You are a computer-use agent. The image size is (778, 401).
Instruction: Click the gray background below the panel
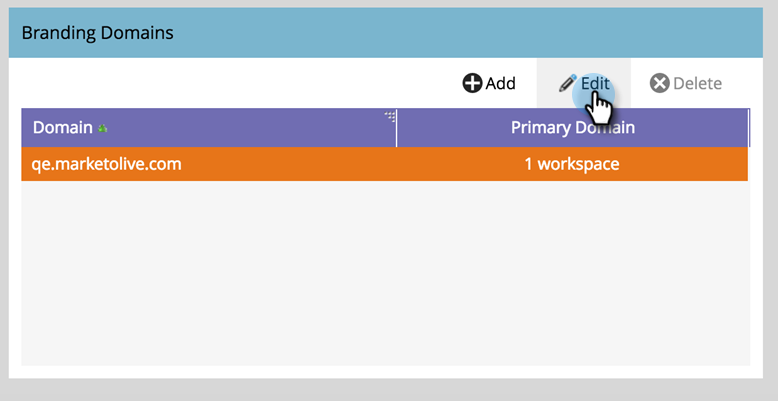pos(388,391)
